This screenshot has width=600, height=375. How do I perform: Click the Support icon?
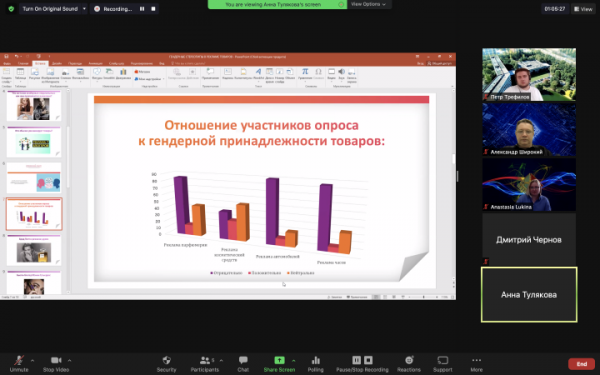[443, 360]
